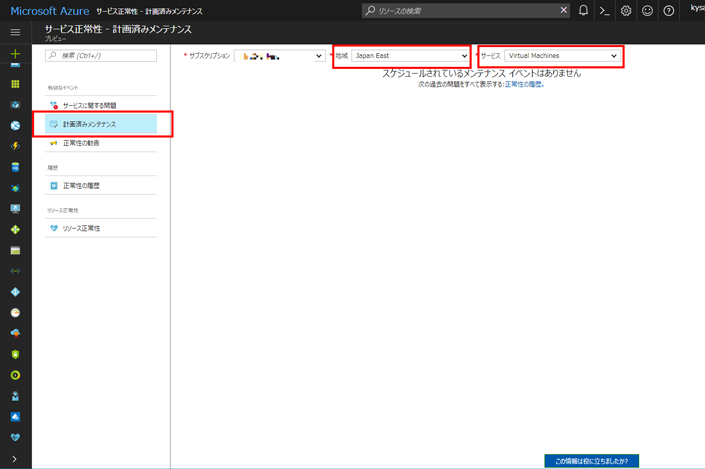
Task: Open Service Health heart icon in sidebar
Action: (15, 438)
